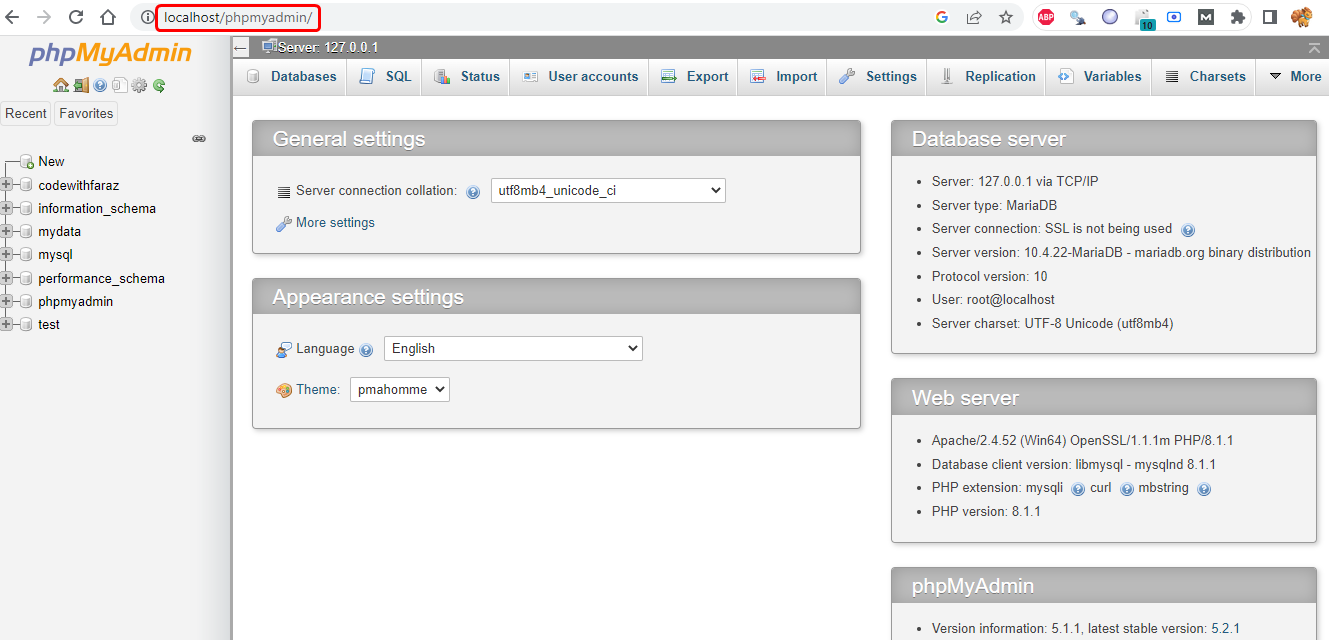Viewport: 1329px width, 640px height.
Task: Click the log out door icon
Action: [81, 86]
